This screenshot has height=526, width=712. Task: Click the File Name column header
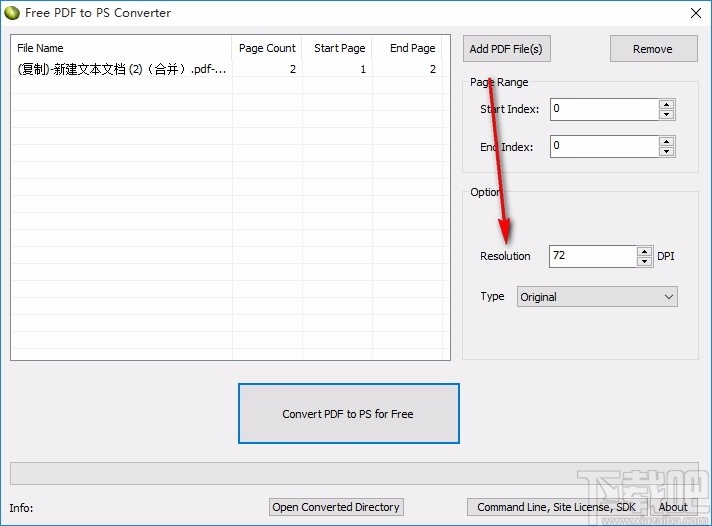click(x=121, y=48)
